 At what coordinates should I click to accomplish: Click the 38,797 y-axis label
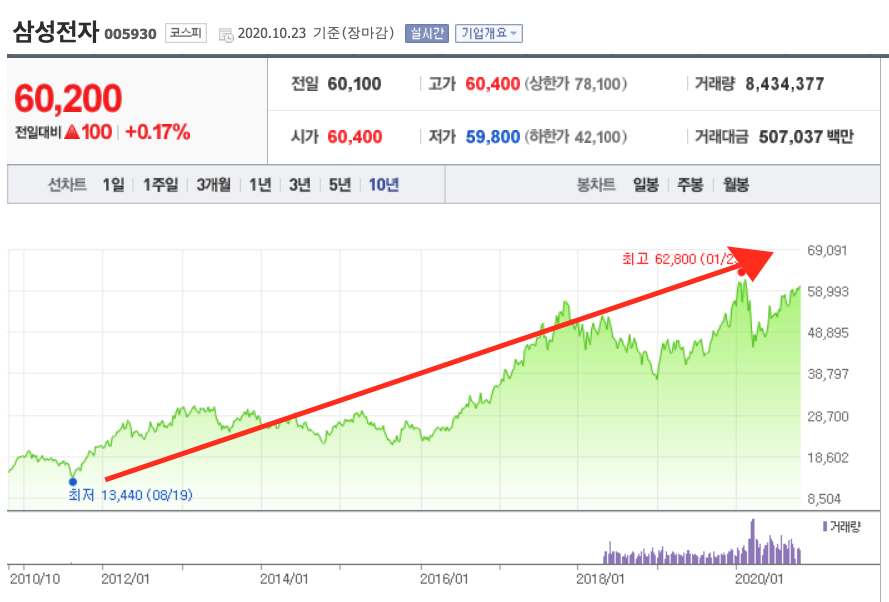[x=828, y=374]
